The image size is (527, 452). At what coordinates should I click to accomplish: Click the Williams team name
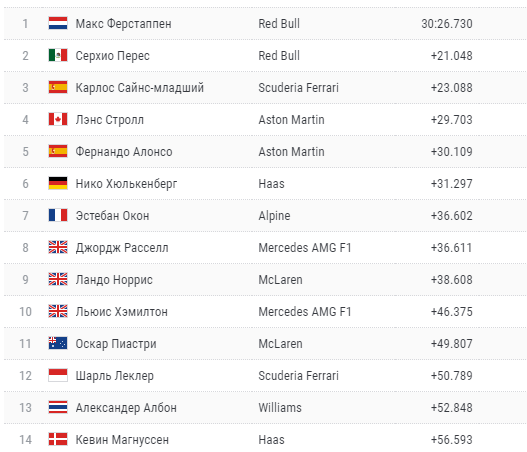coord(280,407)
